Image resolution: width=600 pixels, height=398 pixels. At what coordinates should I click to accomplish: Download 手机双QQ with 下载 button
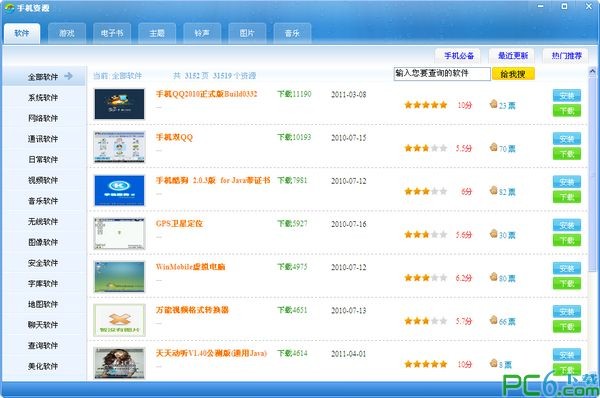[567, 154]
